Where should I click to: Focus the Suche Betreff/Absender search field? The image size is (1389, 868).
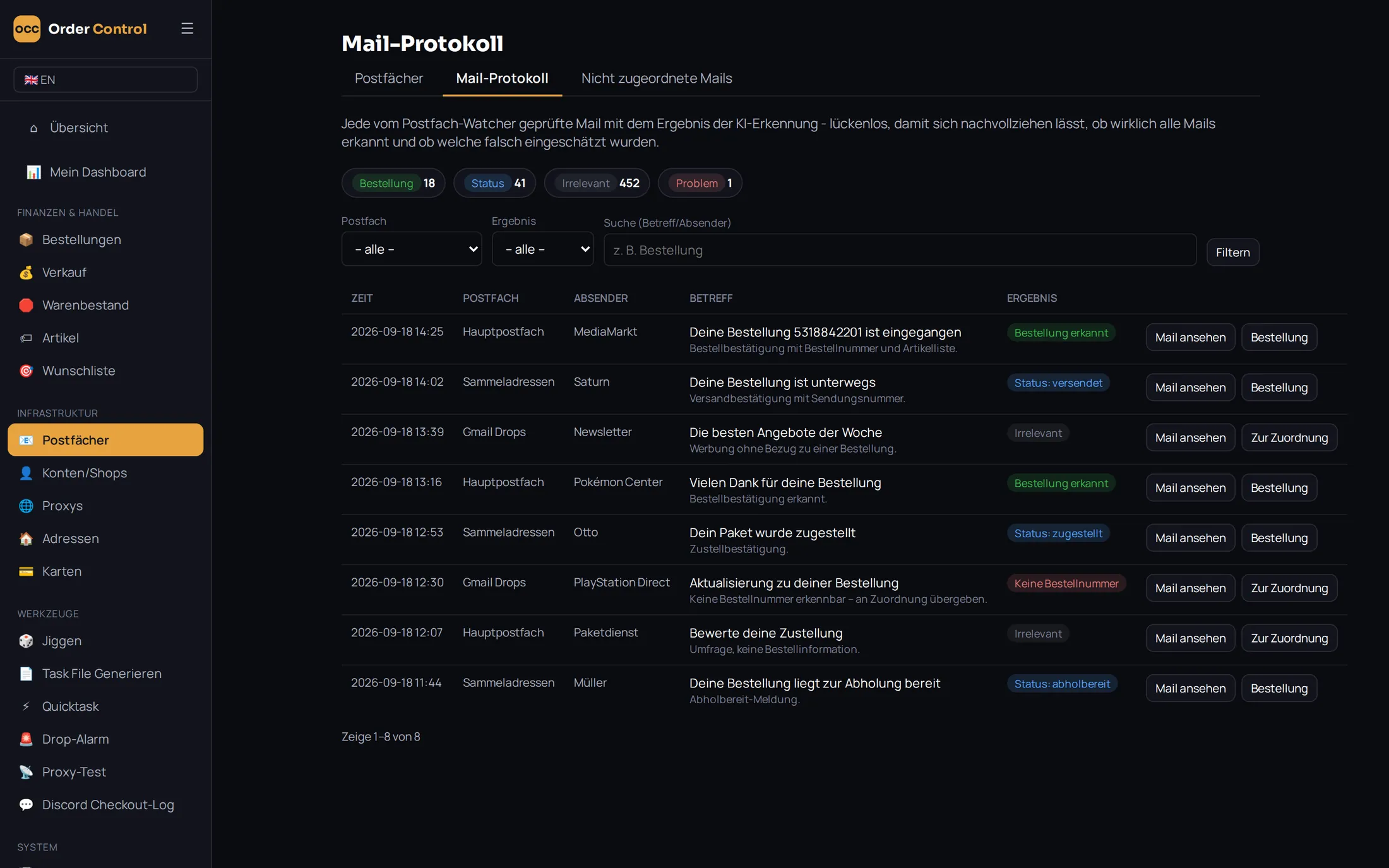pos(900,250)
